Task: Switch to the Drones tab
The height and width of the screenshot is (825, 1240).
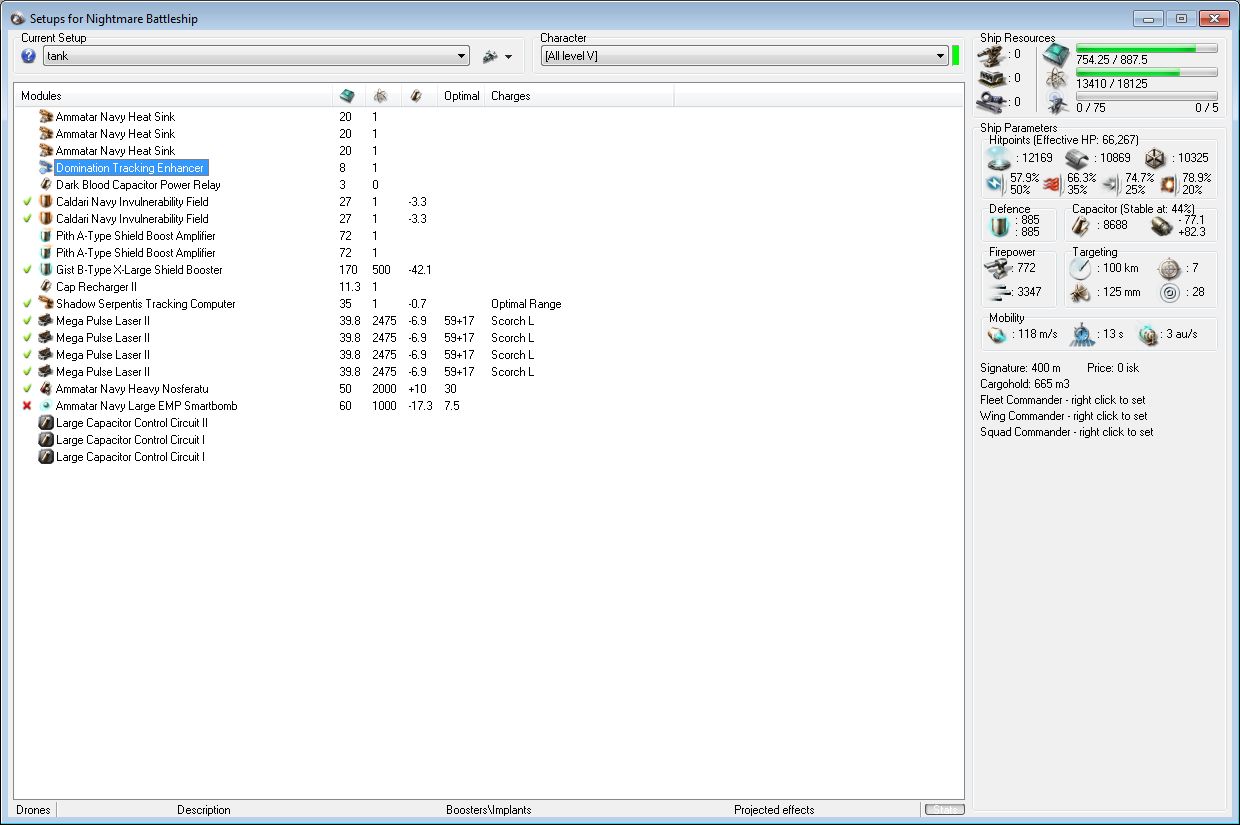Action: point(34,810)
